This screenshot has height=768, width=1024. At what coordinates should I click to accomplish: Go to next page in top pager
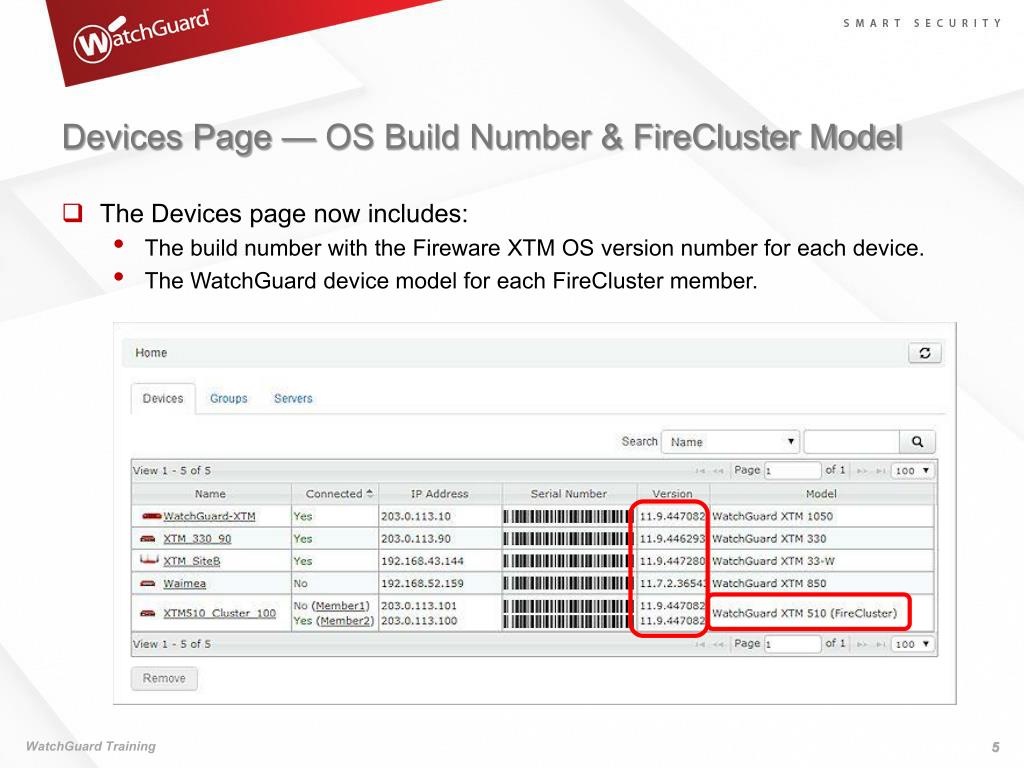pyautogui.click(x=862, y=471)
